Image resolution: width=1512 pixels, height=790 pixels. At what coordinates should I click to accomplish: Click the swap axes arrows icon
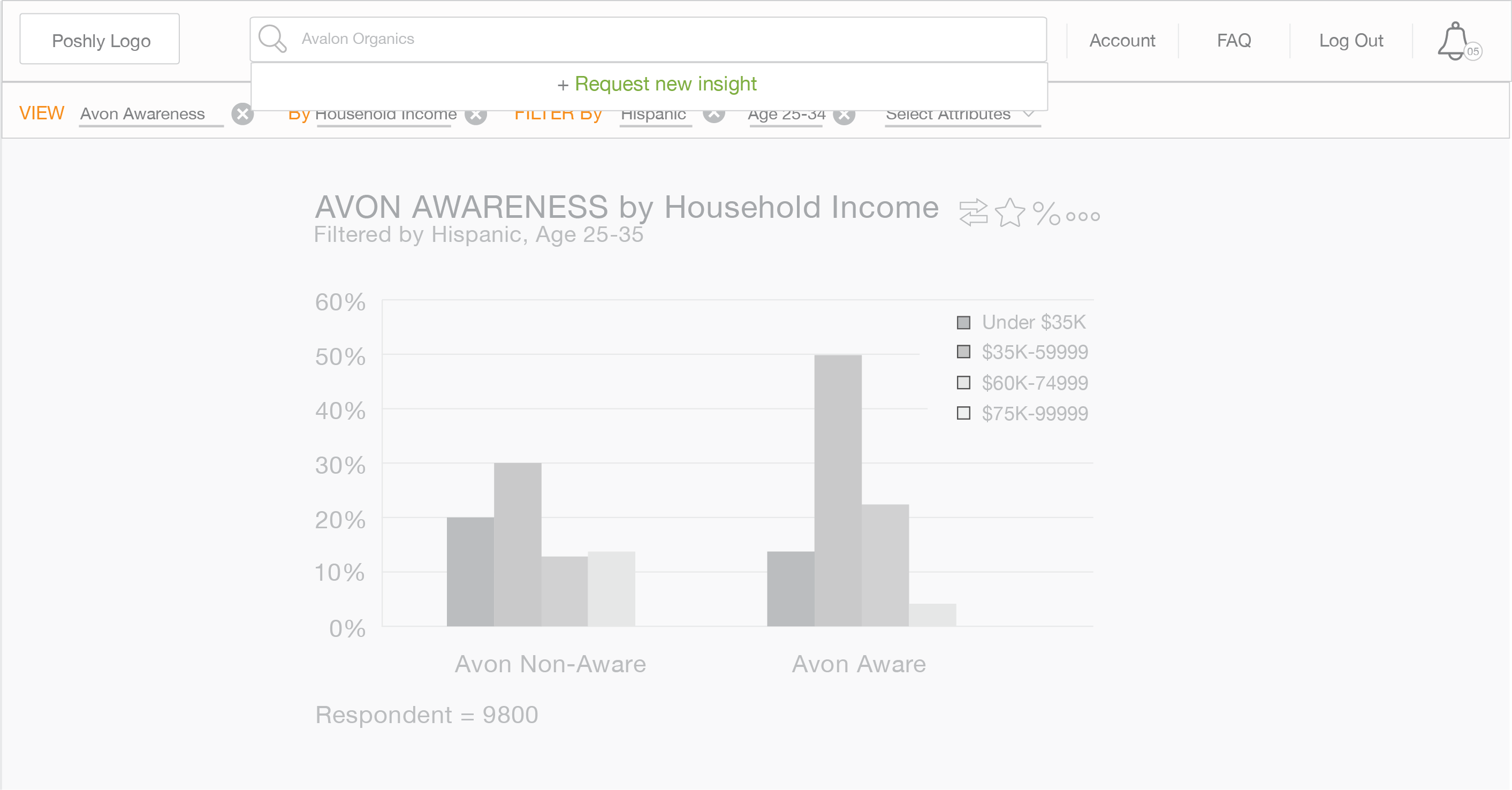click(x=973, y=212)
